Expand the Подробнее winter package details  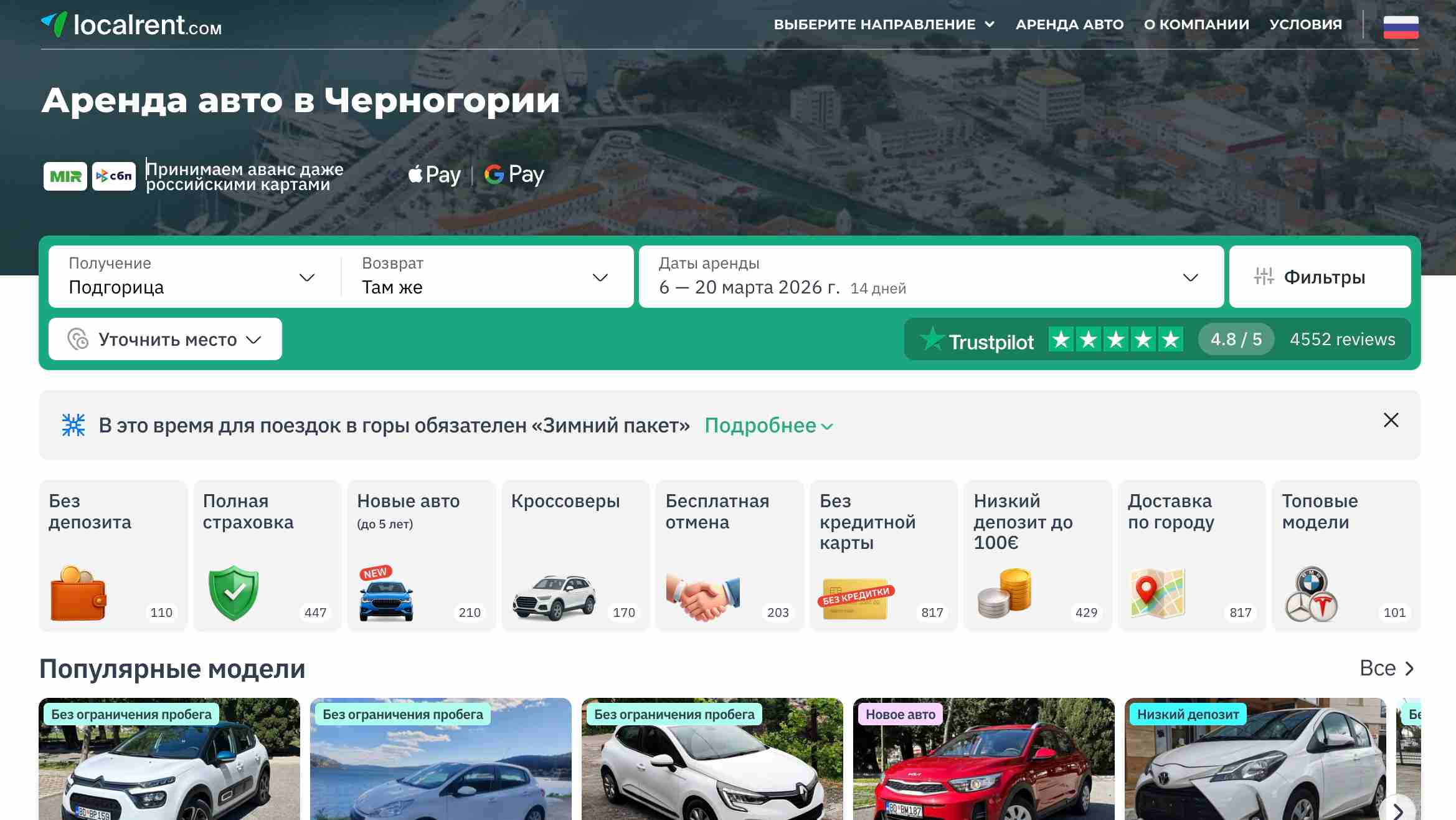pos(769,426)
